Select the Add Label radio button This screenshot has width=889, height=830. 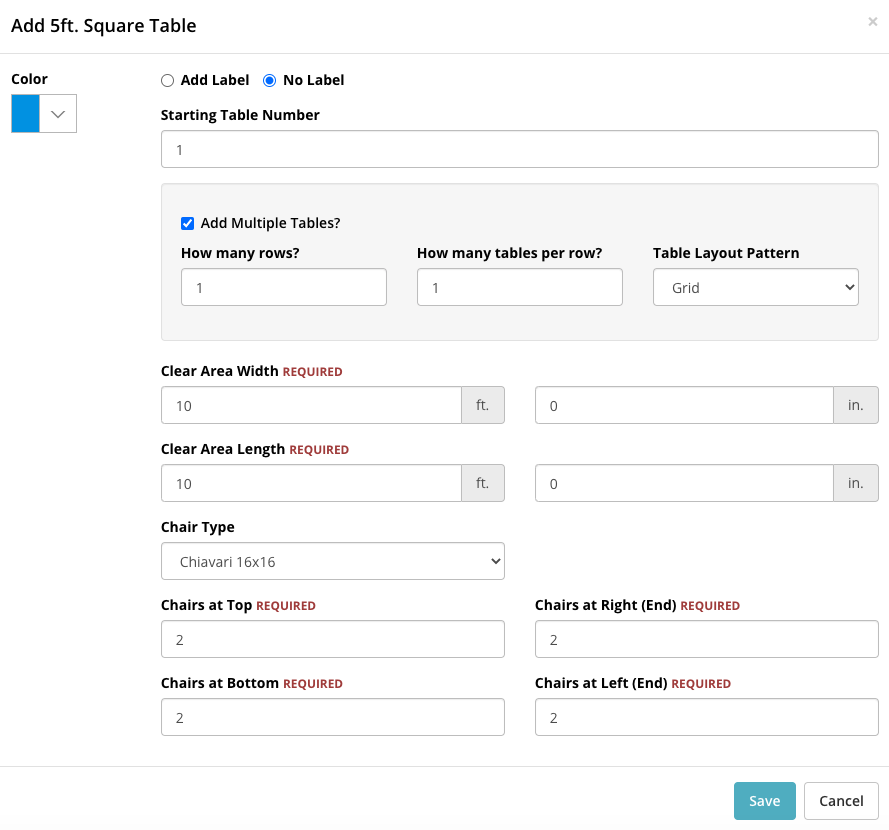point(167,81)
